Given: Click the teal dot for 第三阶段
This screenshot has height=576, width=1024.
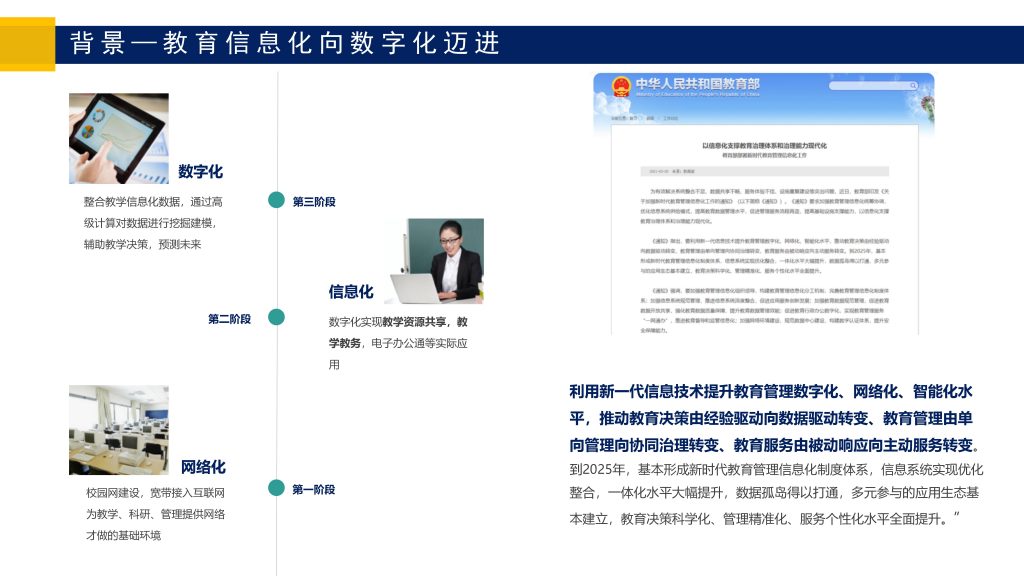Looking at the screenshot, I should point(277,201).
